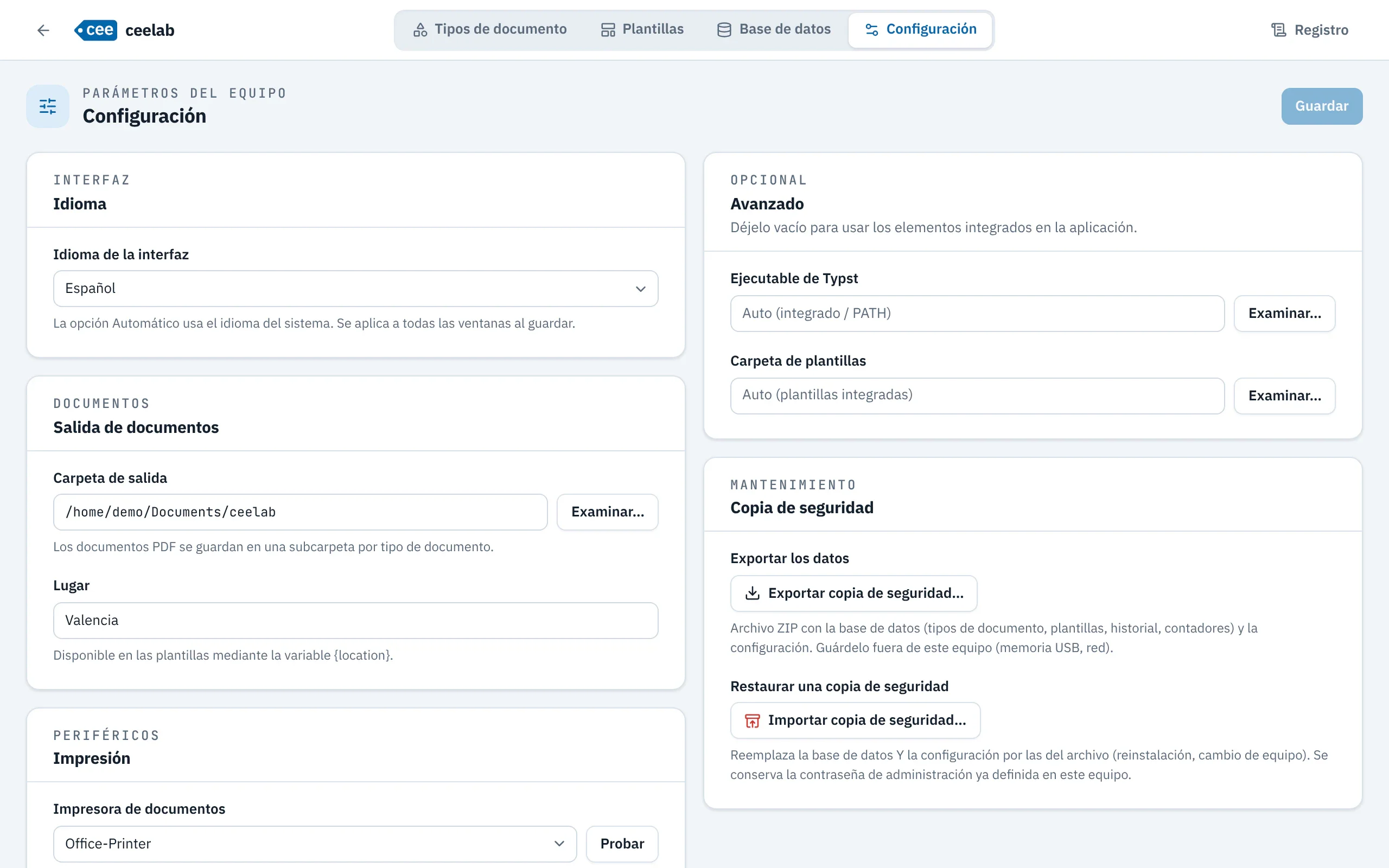Switch to the Plantillas tab

coord(642,29)
